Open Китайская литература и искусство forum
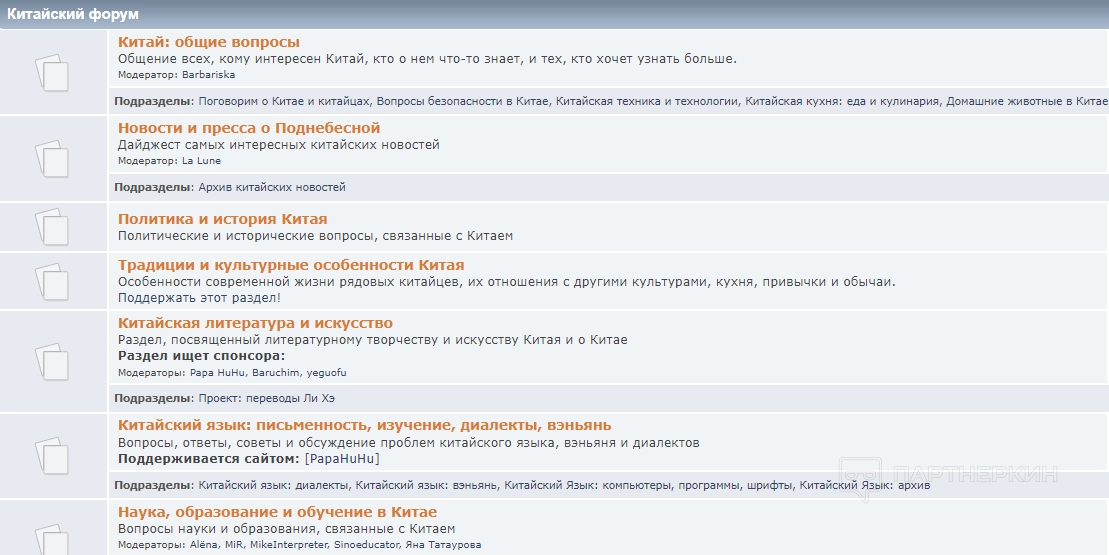This screenshot has width=1109, height=555. pos(255,323)
